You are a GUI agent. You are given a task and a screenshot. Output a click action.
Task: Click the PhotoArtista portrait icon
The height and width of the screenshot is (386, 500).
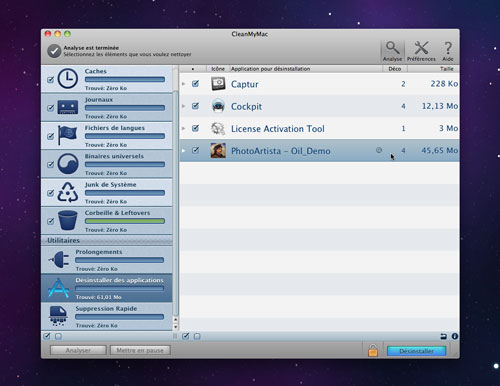[x=218, y=150]
